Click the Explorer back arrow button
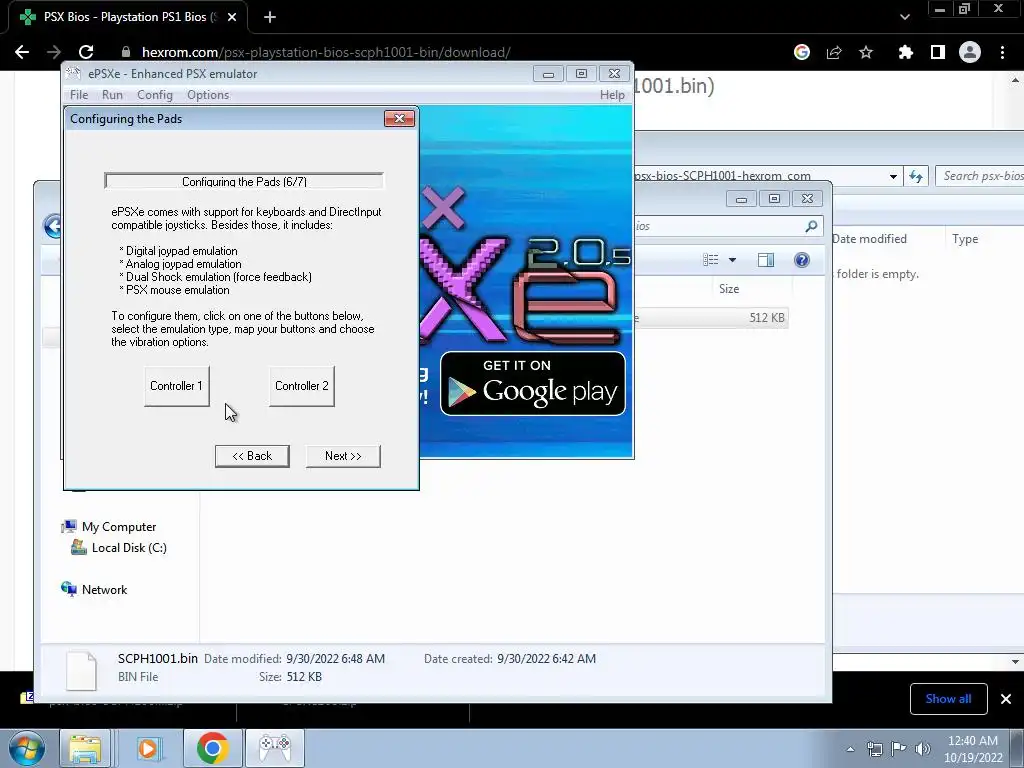Image resolution: width=1024 pixels, height=768 pixels. pos(53,226)
